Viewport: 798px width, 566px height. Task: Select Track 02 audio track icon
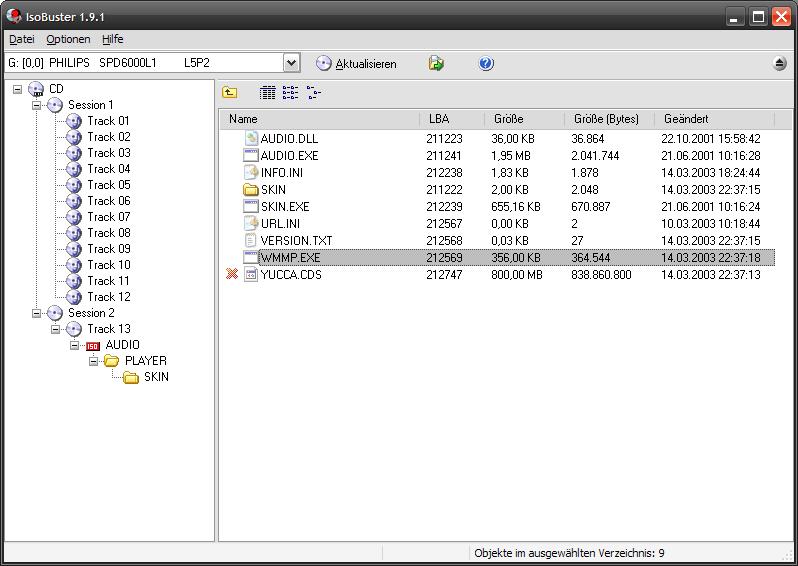point(74,137)
